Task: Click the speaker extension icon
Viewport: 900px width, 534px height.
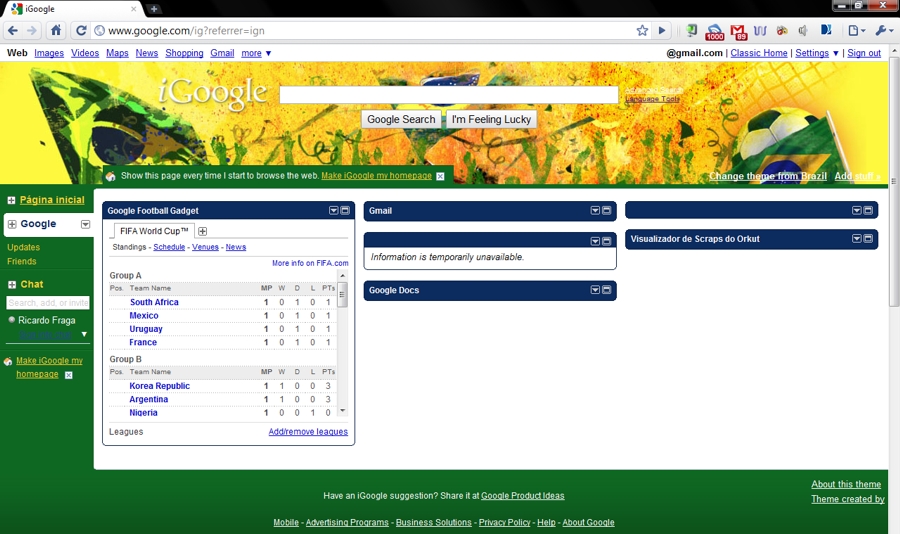Action: 803,31
